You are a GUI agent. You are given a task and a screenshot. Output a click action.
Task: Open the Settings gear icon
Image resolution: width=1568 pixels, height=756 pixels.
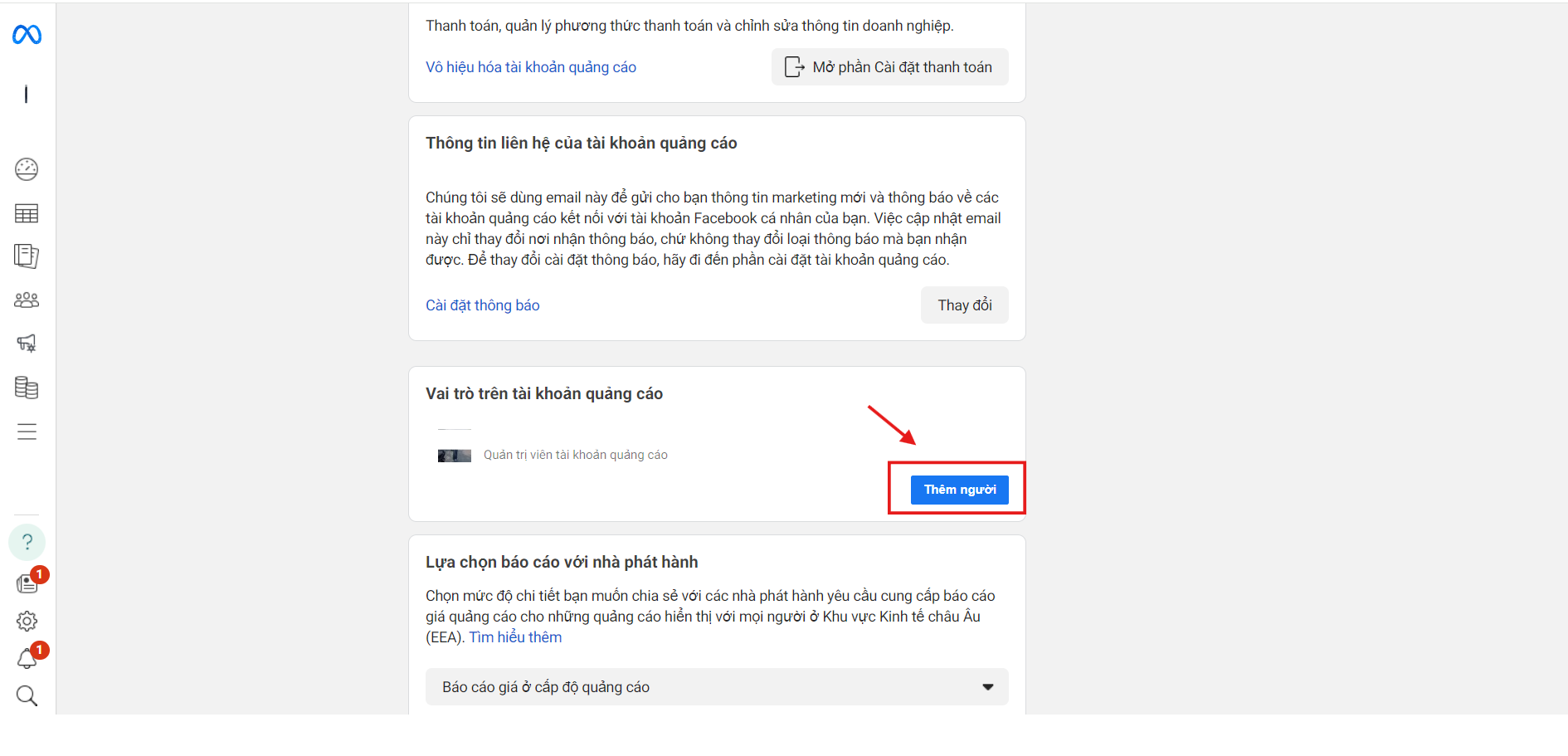pos(27,621)
